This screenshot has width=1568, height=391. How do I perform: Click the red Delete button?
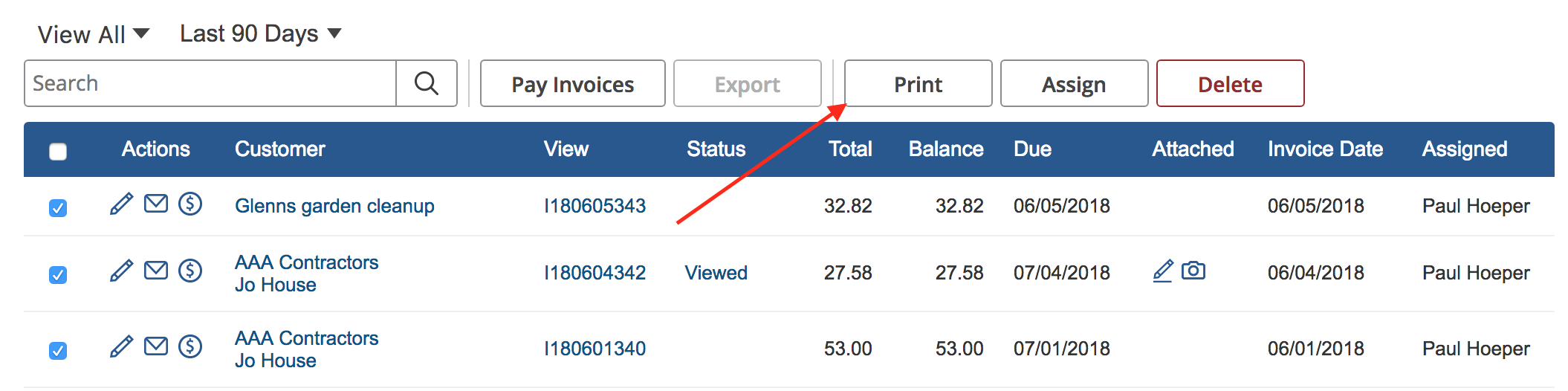(1230, 84)
